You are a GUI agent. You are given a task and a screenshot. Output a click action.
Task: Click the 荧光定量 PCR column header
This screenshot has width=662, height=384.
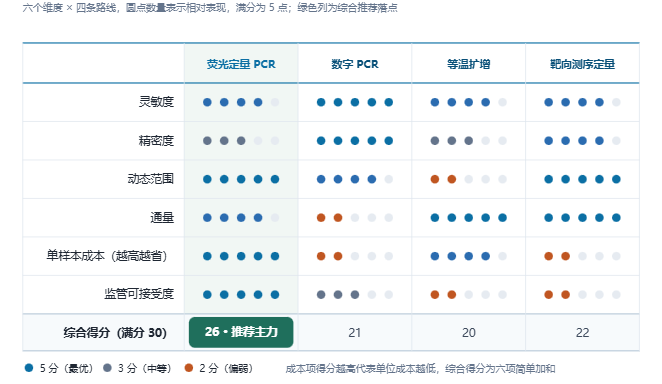[241, 64]
